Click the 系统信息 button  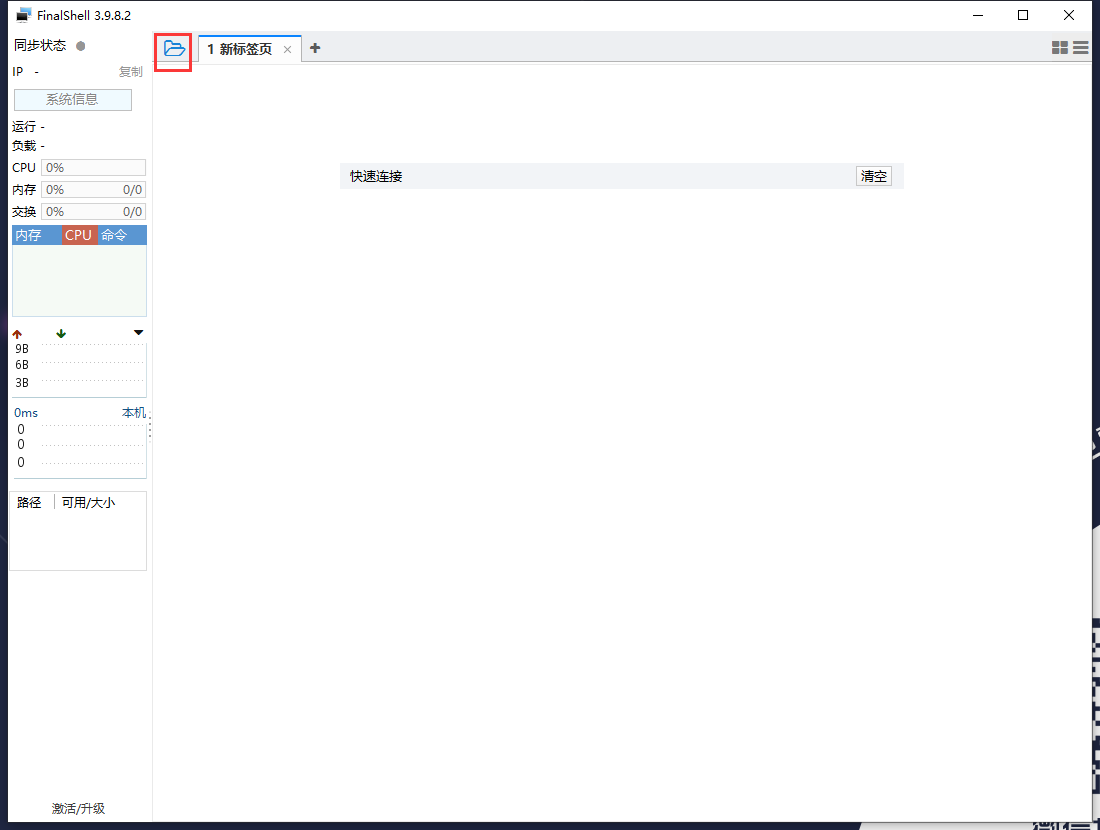tap(73, 100)
